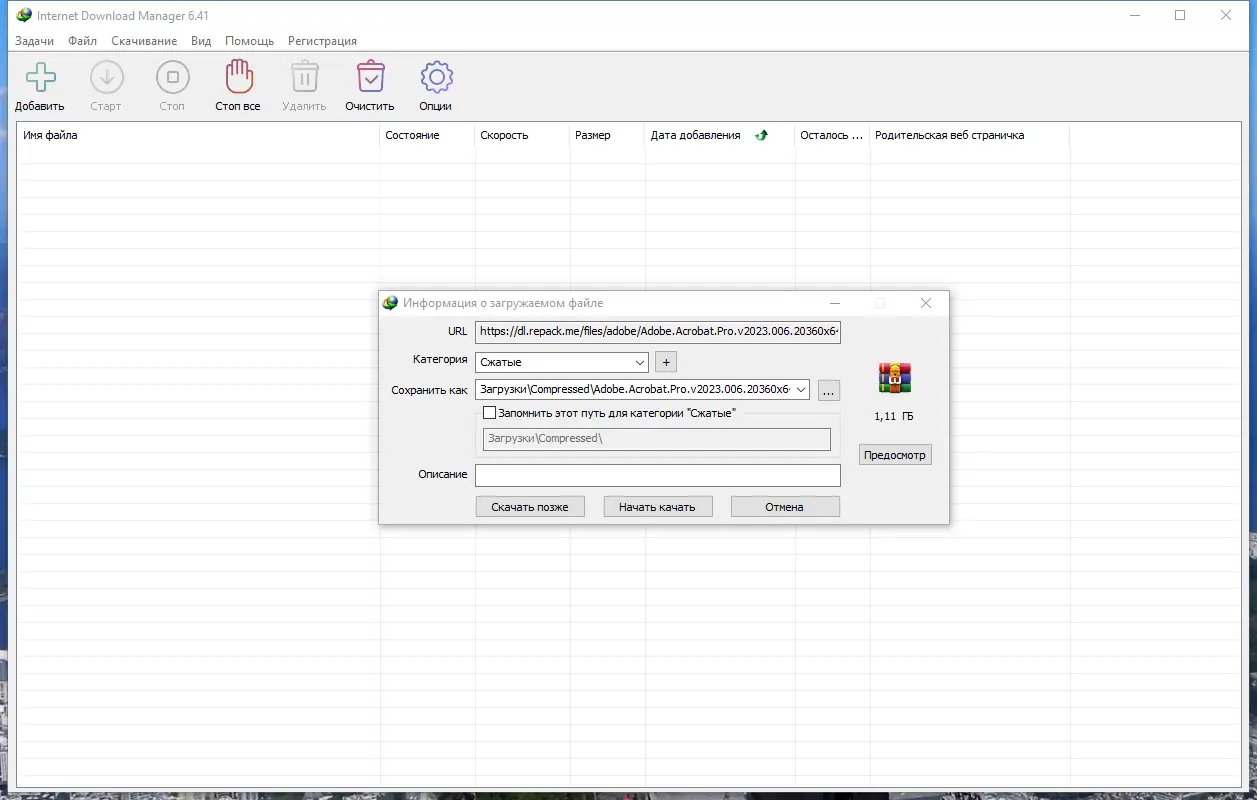Click the Состояние column header
The height and width of the screenshot is (800, 1257).
click(x=427, y=135)
